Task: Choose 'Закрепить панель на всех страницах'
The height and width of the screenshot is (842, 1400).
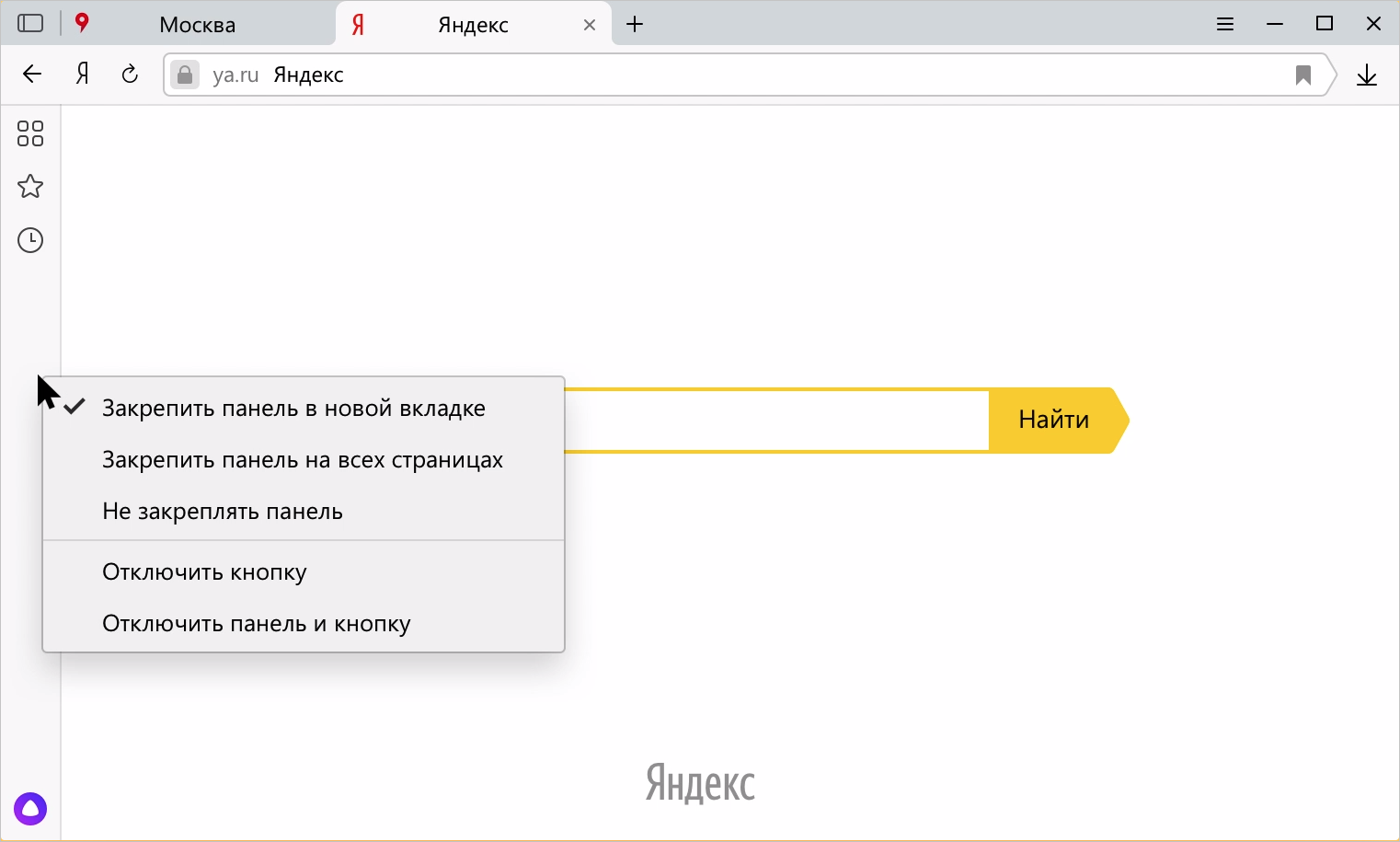Action: click(304, 459)
